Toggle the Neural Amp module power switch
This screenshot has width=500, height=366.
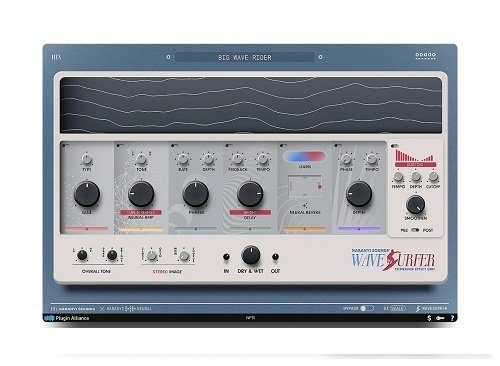[x=120, y=145]
